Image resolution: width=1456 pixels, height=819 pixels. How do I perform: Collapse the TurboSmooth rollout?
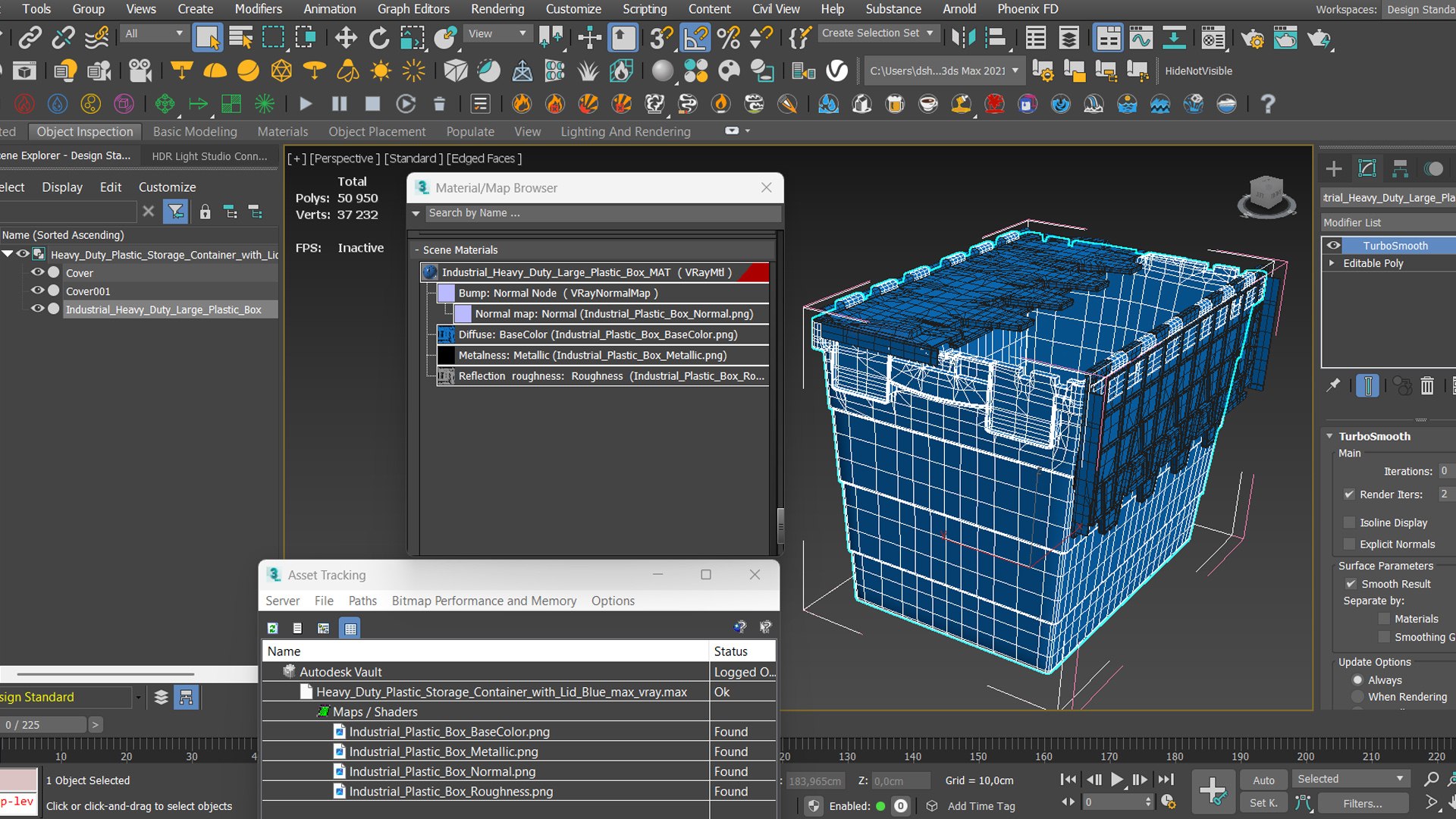coord(1329,436)
